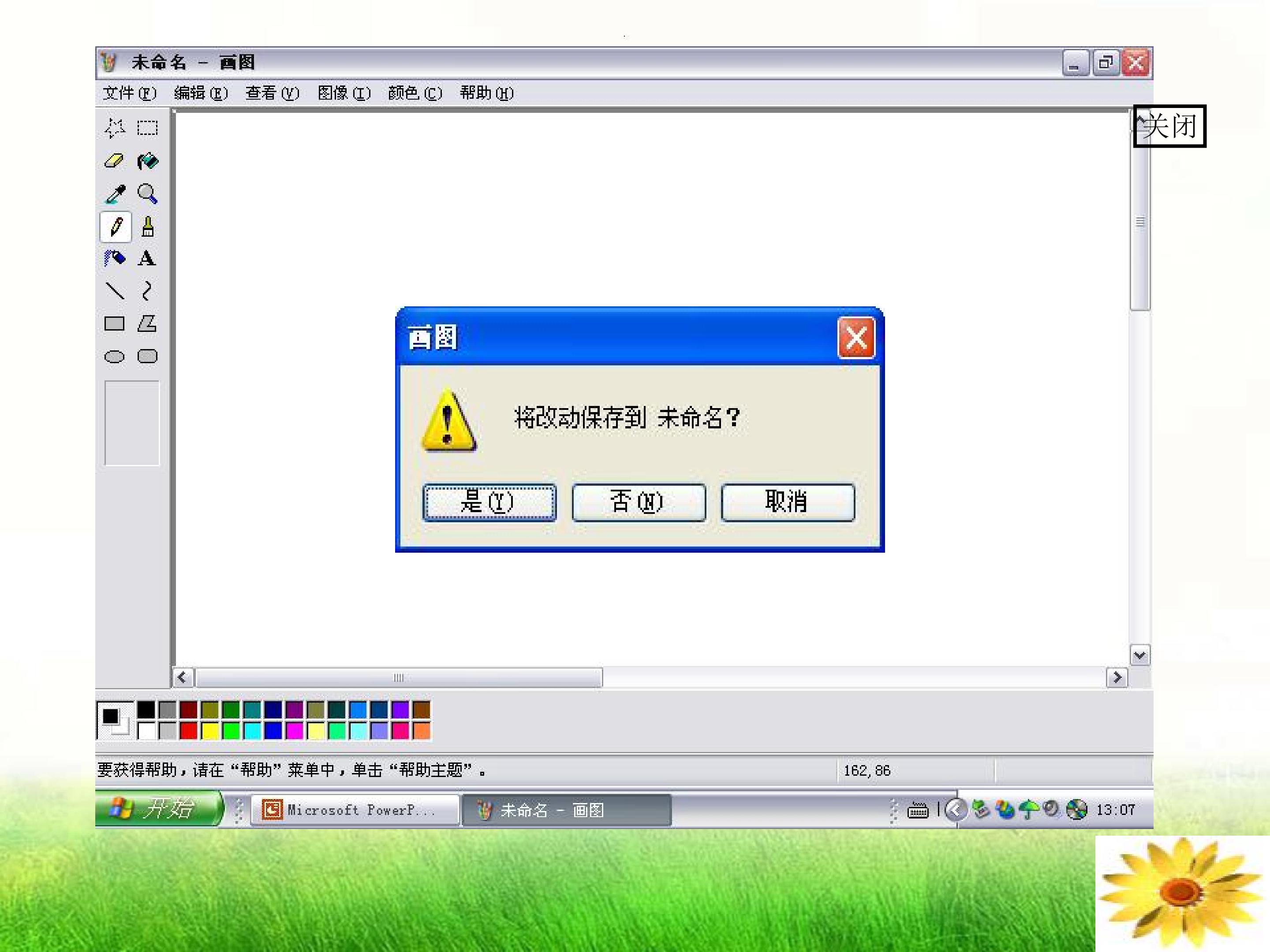Click the foreground/background color indicator box

115,720
